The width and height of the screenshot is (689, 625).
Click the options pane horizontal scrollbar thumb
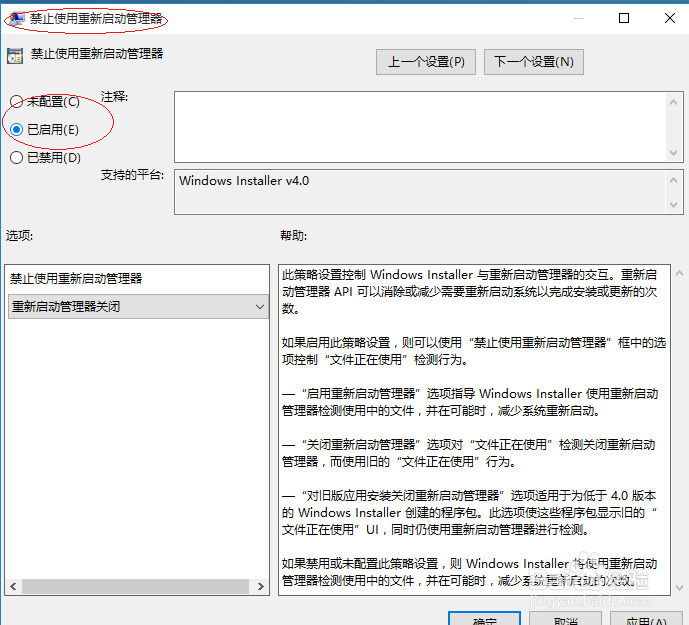(x=135, y=586)
